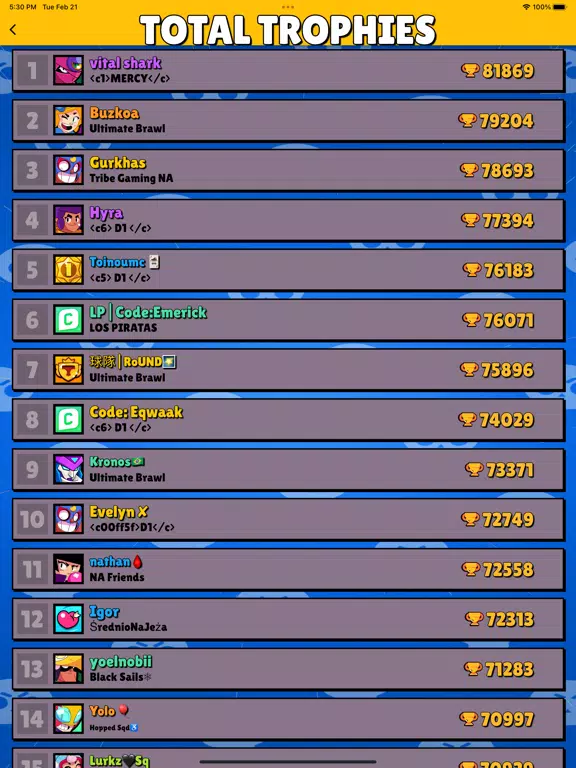
Task: Select Buzkoa's brawler avatar icon
Action: click(x=68, y=120)
